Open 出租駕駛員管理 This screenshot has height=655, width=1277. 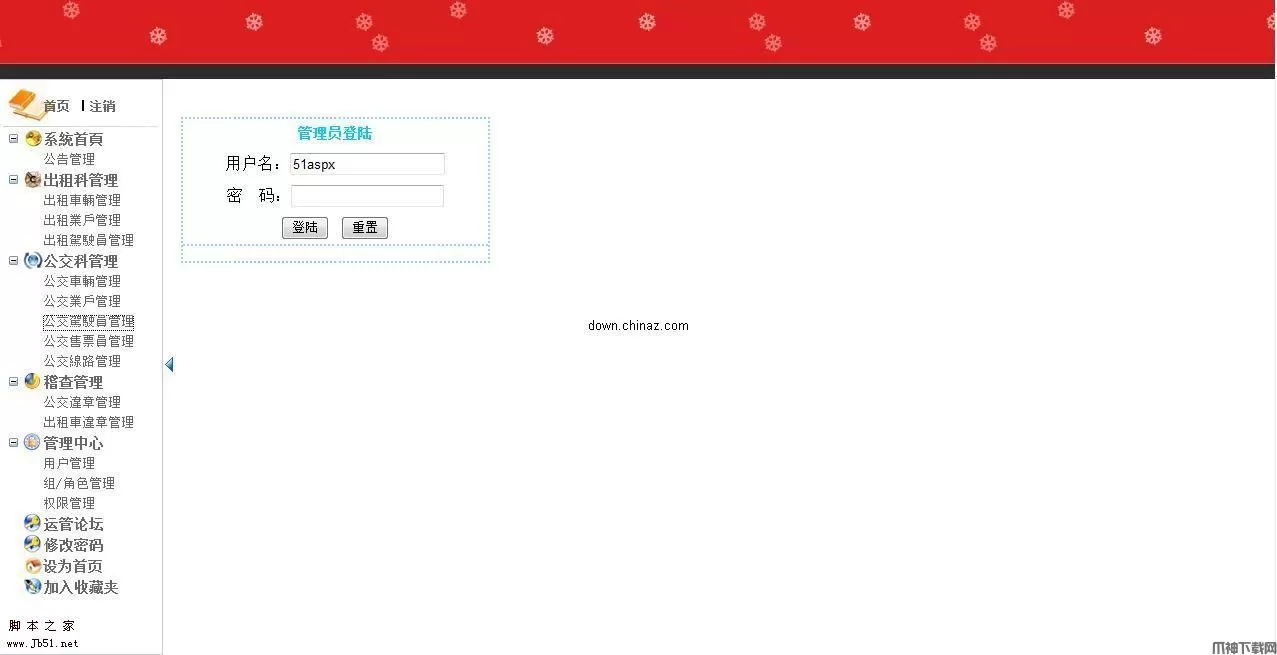coord(88,240)
